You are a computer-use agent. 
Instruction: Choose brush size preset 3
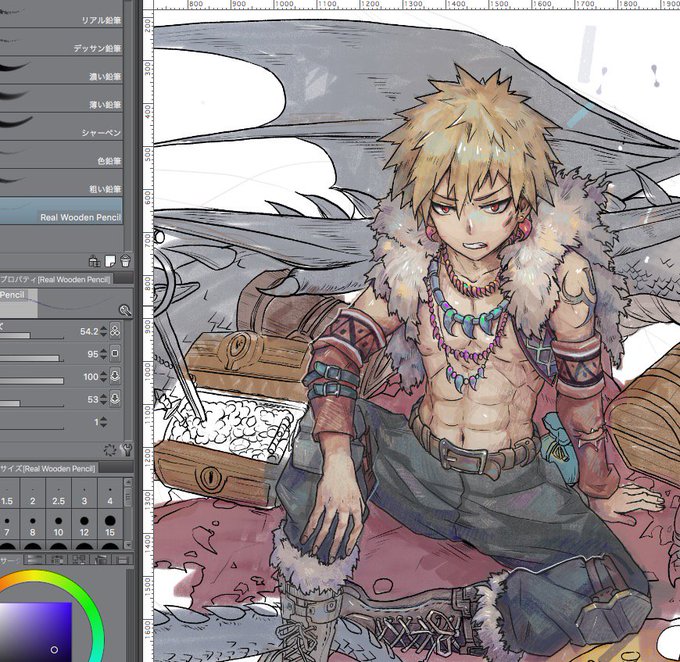coord(84,494)
